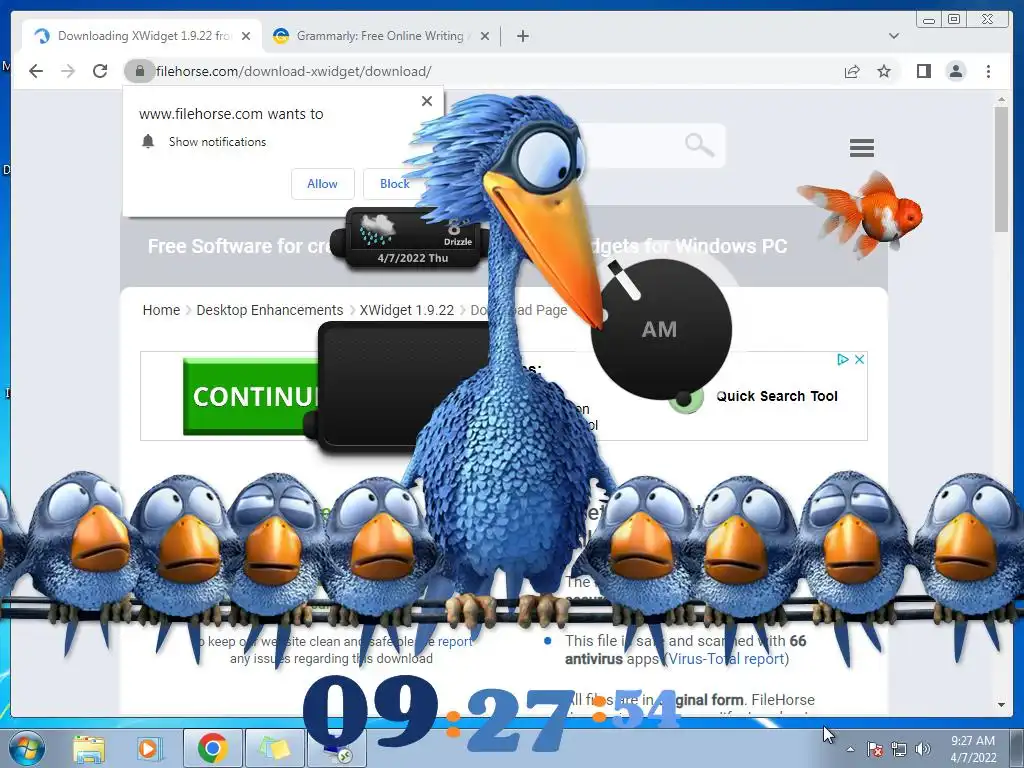Open Windows Explorer from the taskbar

89,749
